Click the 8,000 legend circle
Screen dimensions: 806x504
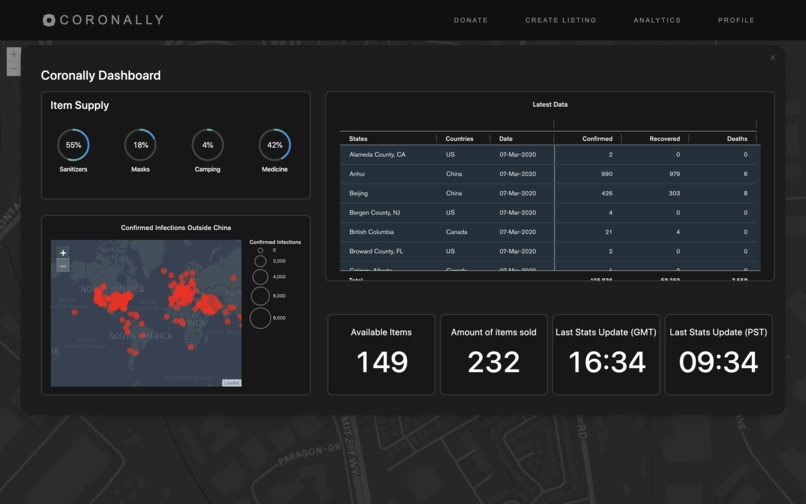(x=260, y=318)
